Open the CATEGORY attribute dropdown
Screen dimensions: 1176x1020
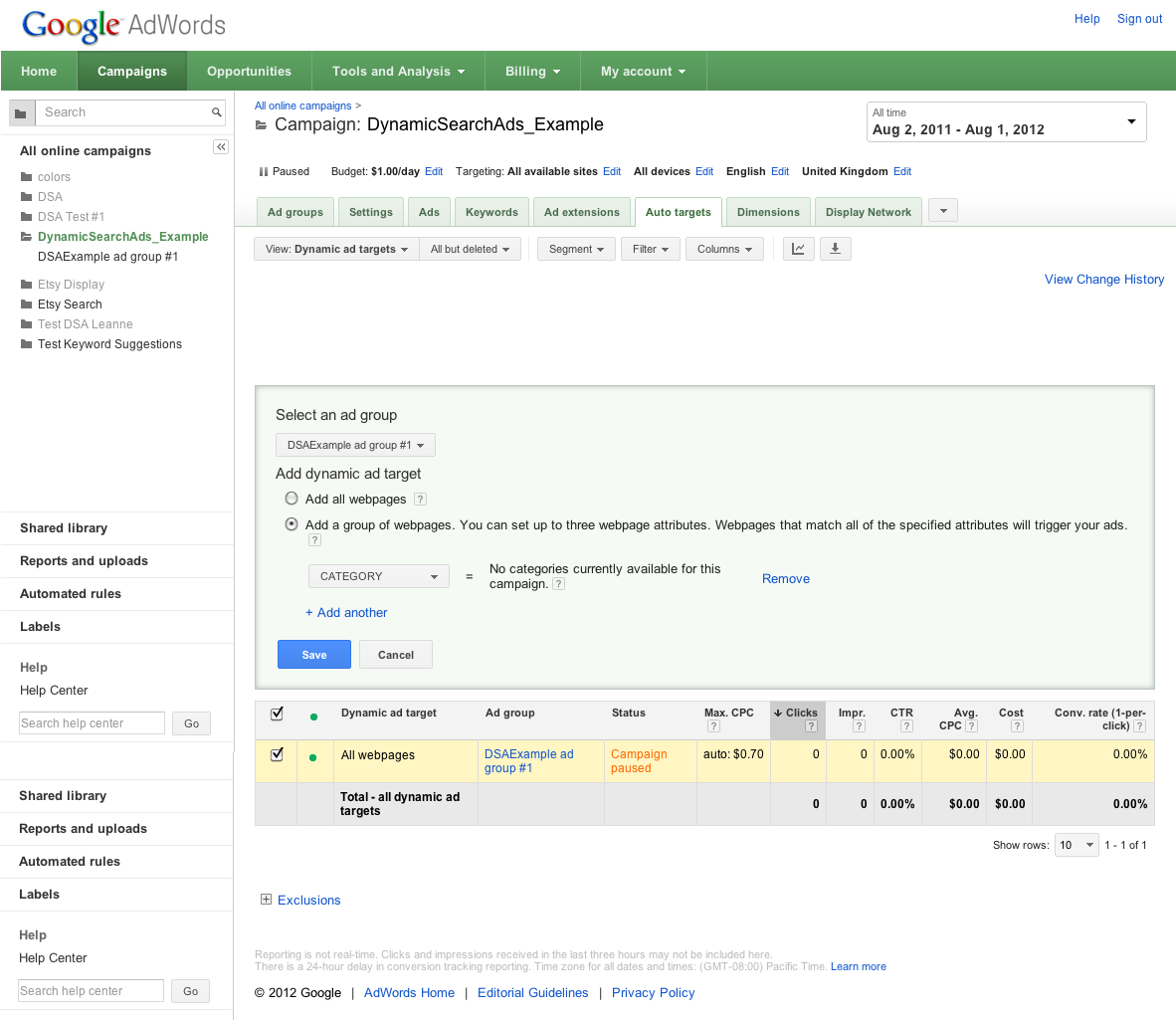pyautogui.click(x=379, y=577)
